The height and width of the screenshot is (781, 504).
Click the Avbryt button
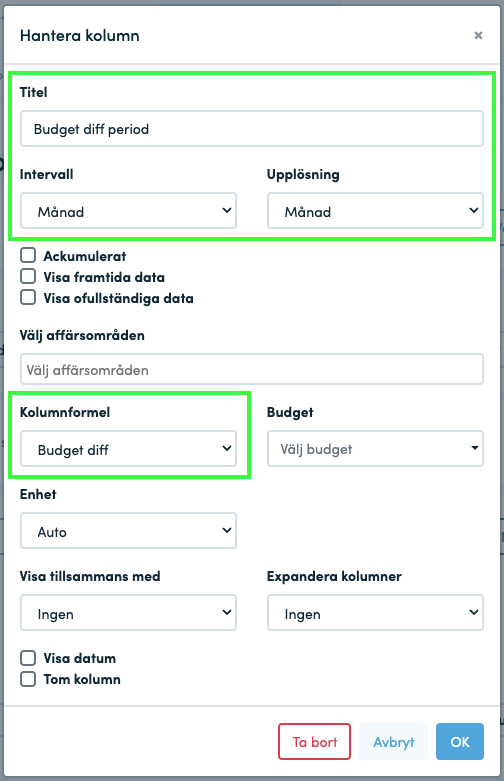click(x=393, y=742)
